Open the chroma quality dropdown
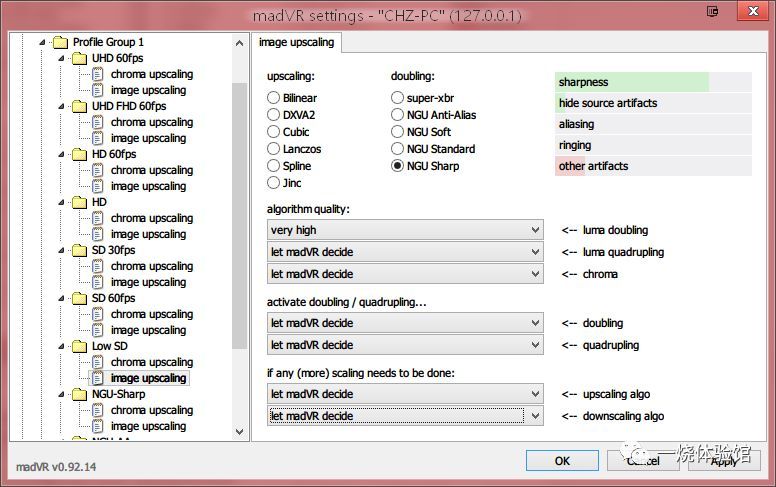 coord(405,274)
